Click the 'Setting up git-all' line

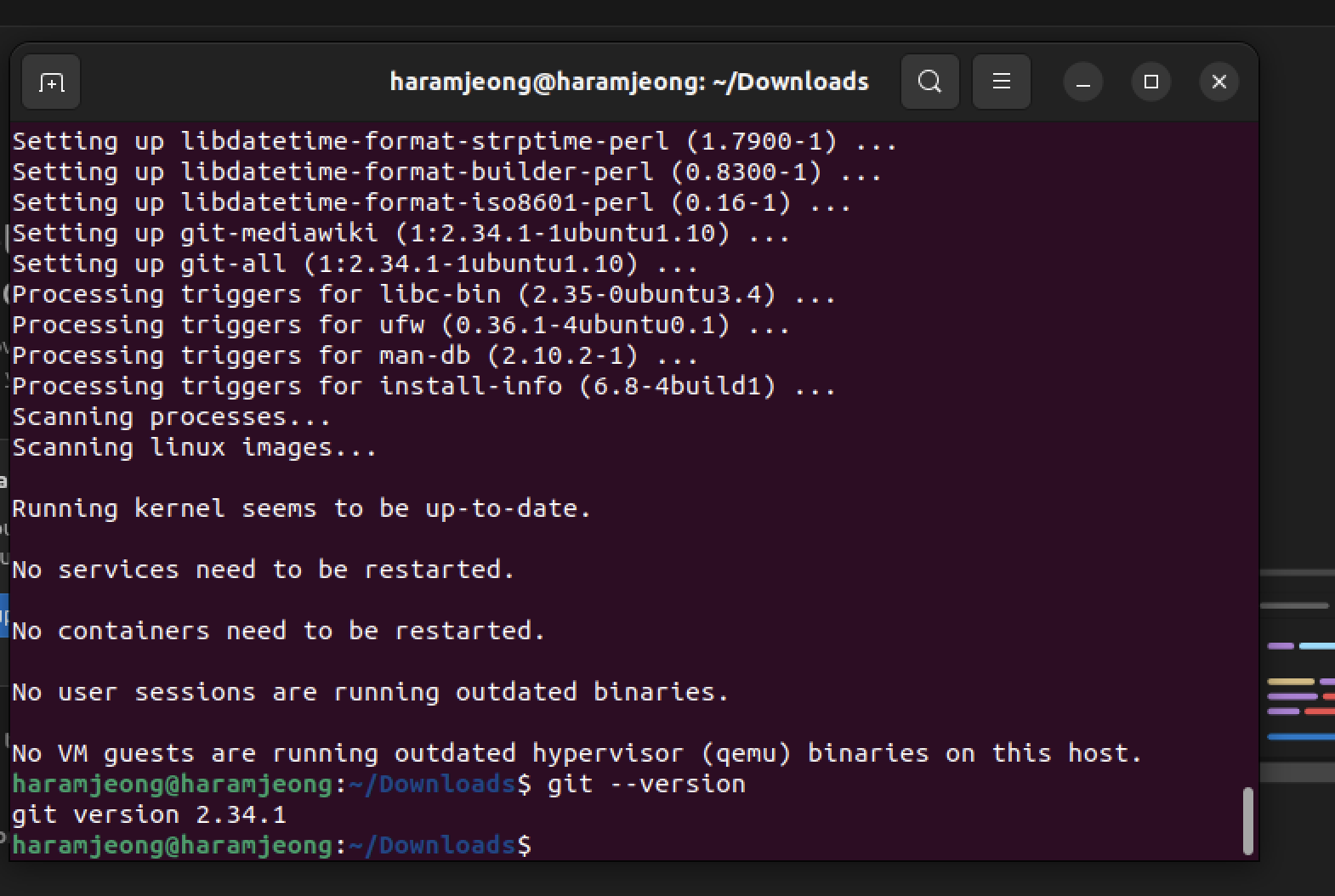pyautogui.click(x=355, y=264)
